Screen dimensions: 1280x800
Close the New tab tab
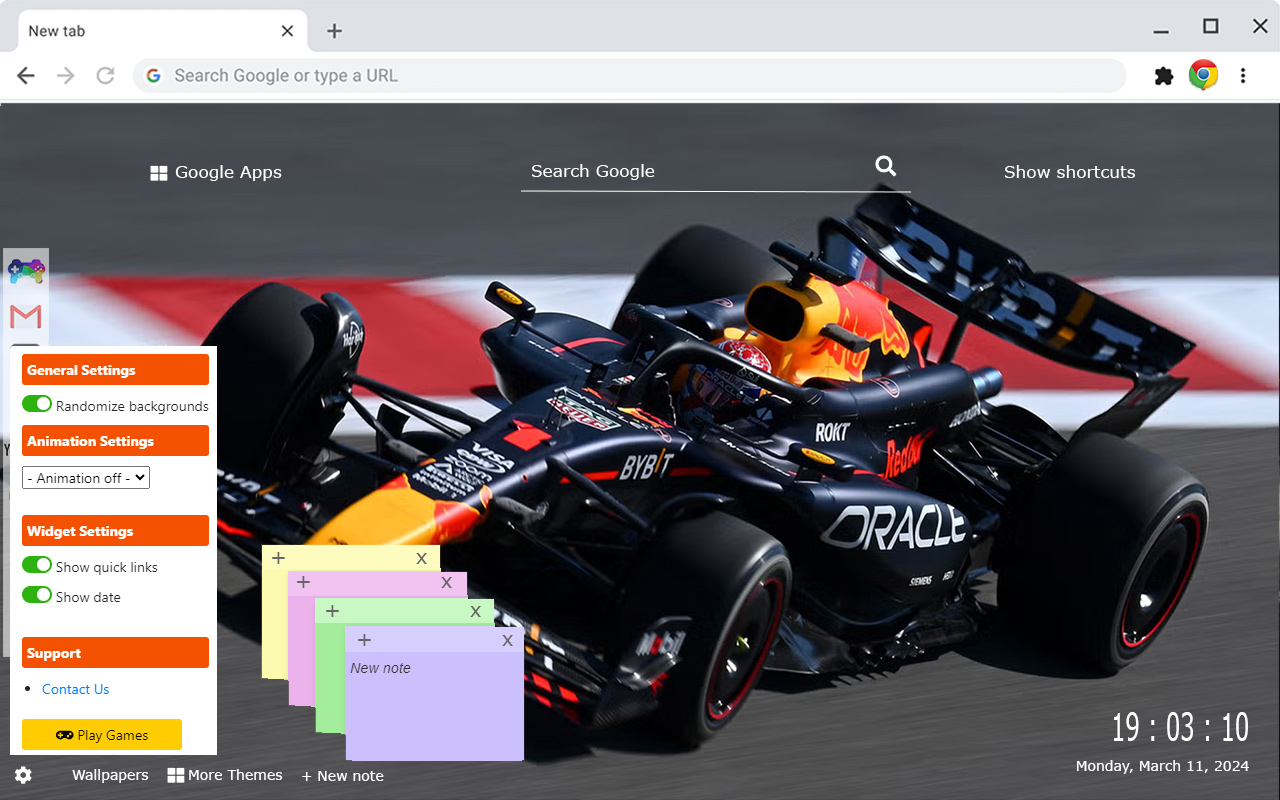287,31
